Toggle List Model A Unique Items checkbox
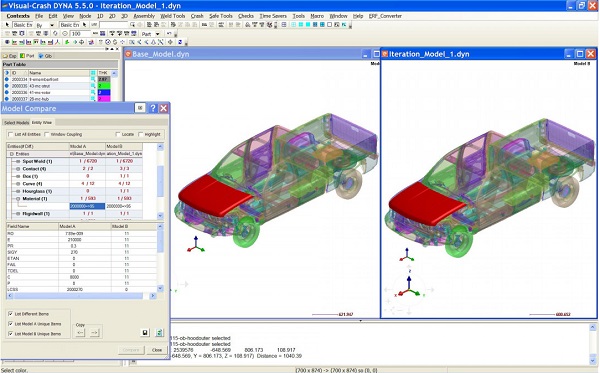Image resolution: width=600 pixels, height=373 pixels. click(10, 324)
